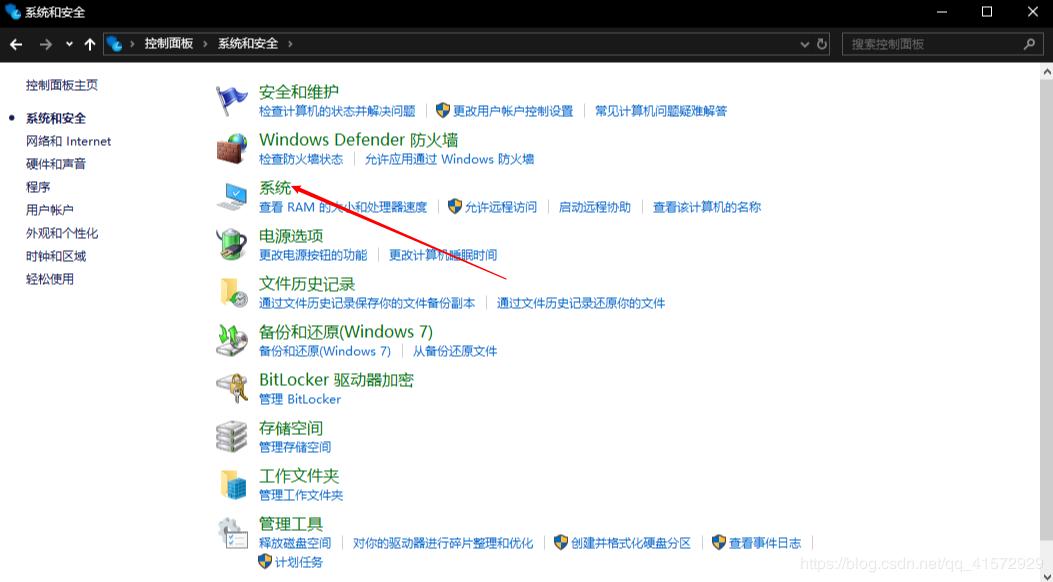Open 文件历史记录 via its drive icon

pyautogui.click(x=230, y=291)
